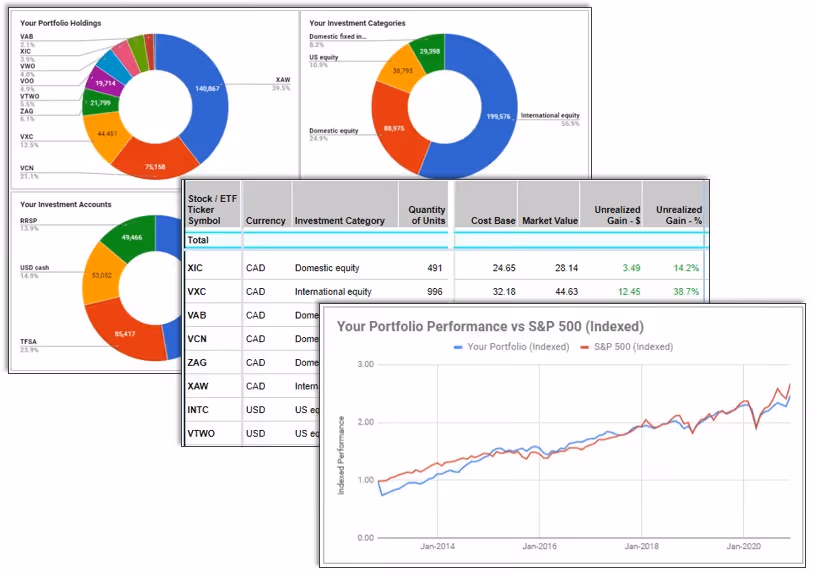Select the 'Domestic equity' label in categories chart
This screenshot has width=813, height=575.
(334, 131)
